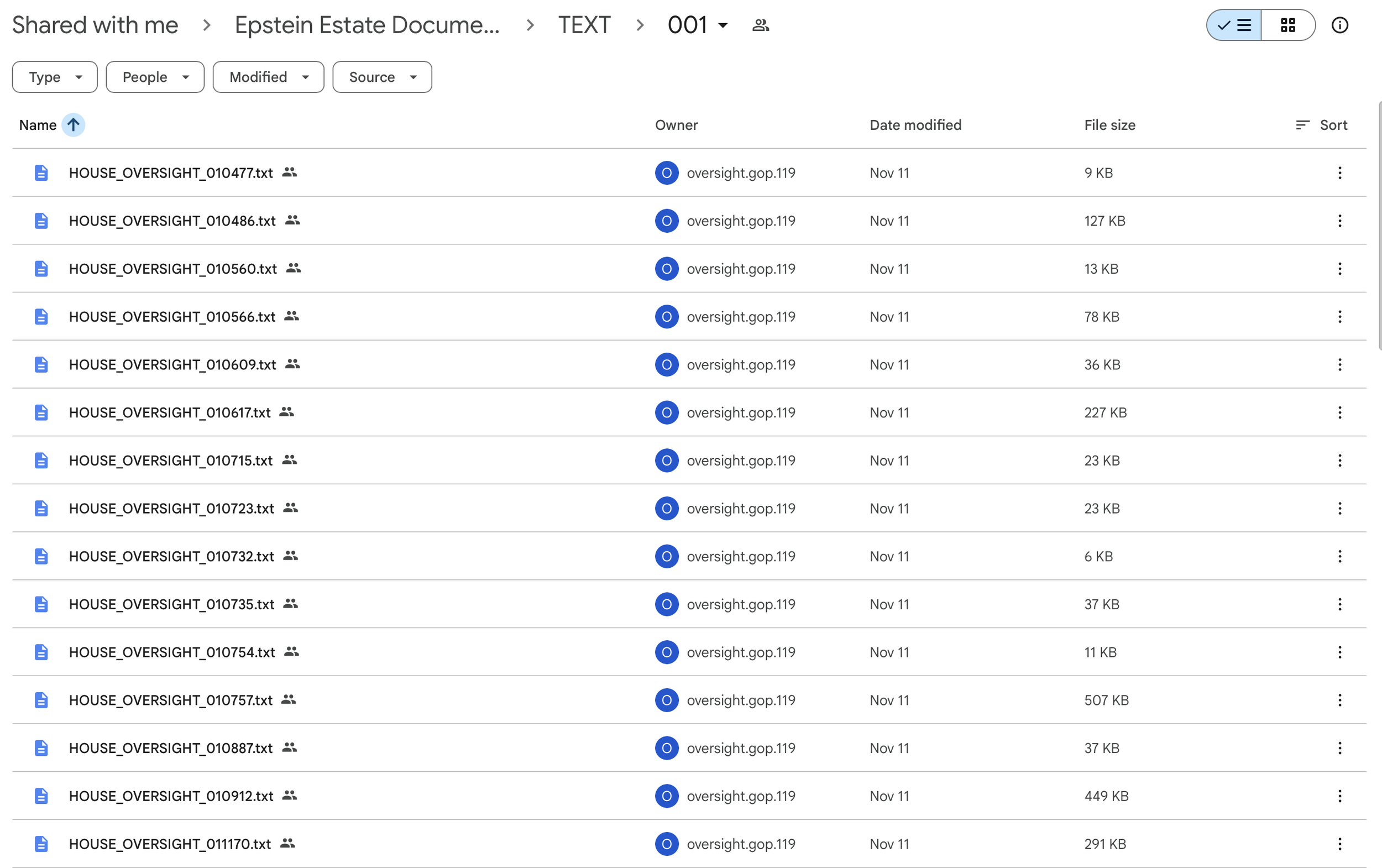This screenshot has height=868, width=1382.
Task: Open the Modified filter dropdown
Action: [268, 77]
